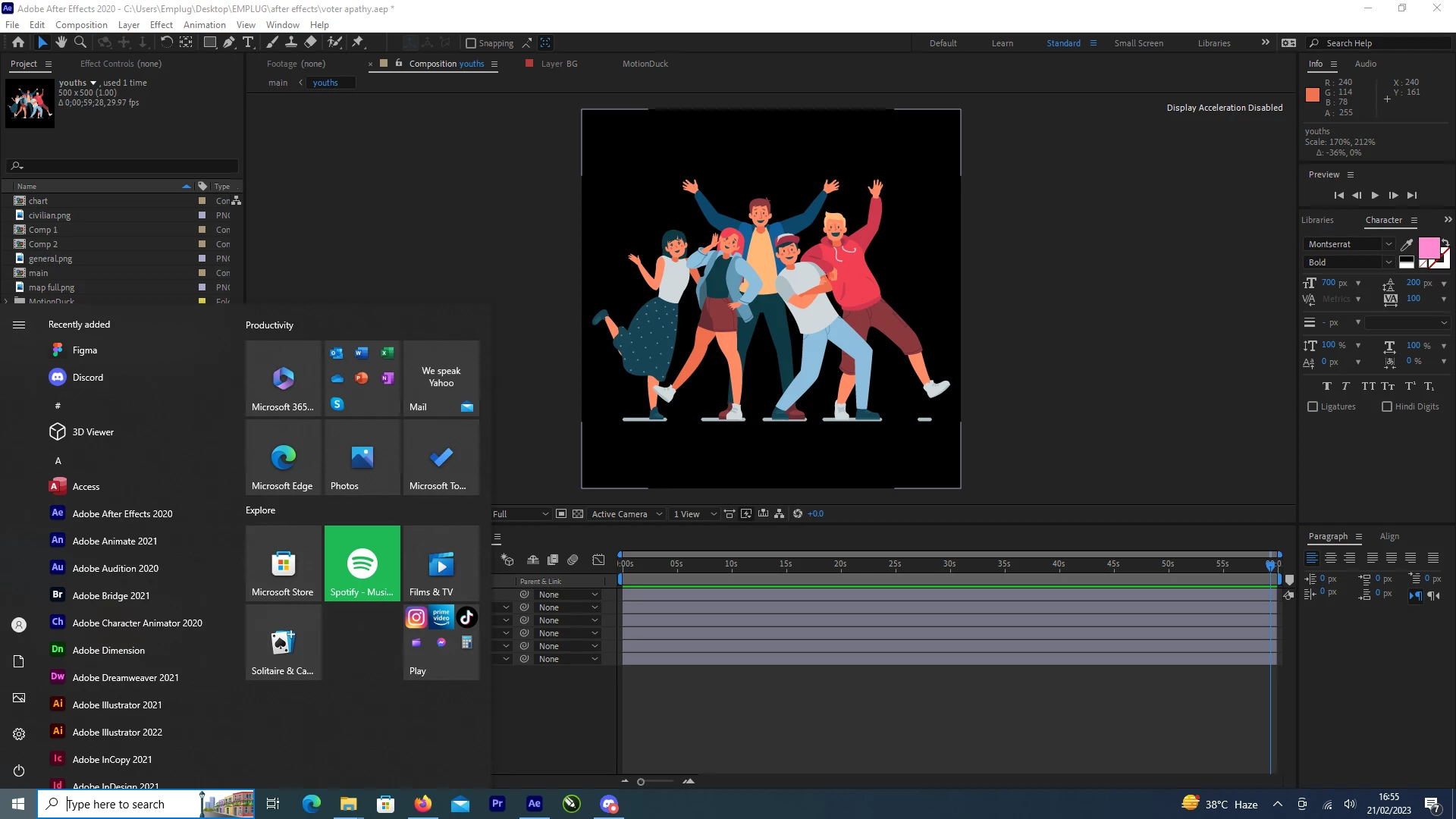The width and height of the screenshot is (1456, 819).
Task: Enable the Snapping checkbox
Action: [x=470, y=43]
